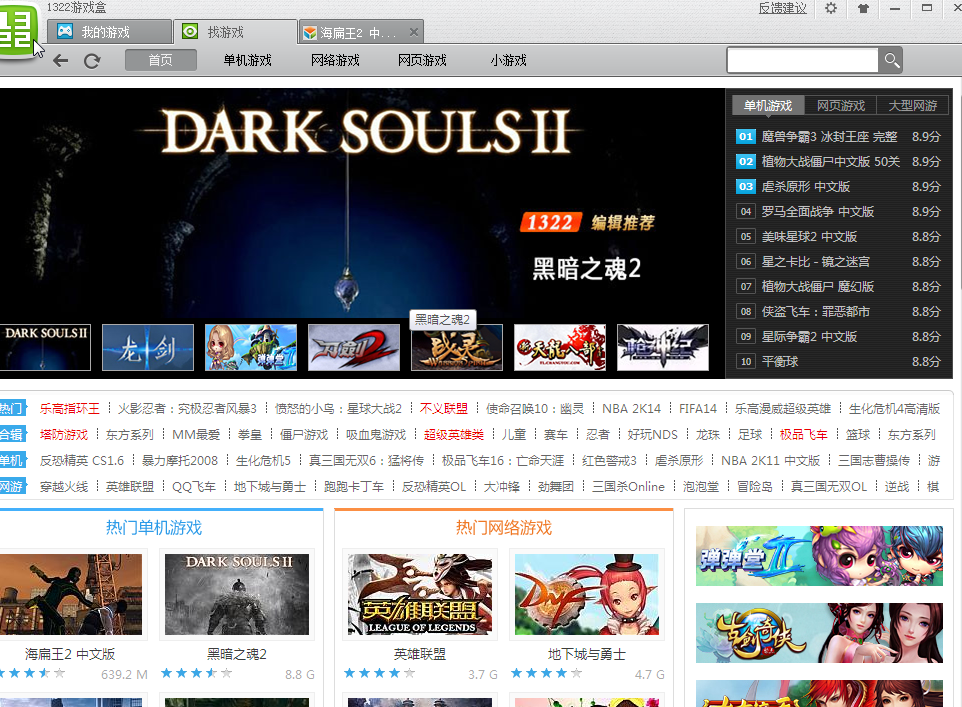Viewport: 962px width, 707px height.
Task: Click the 热门单机游戏 section heading
Action: pyautogui.click(x=153, y=528)
